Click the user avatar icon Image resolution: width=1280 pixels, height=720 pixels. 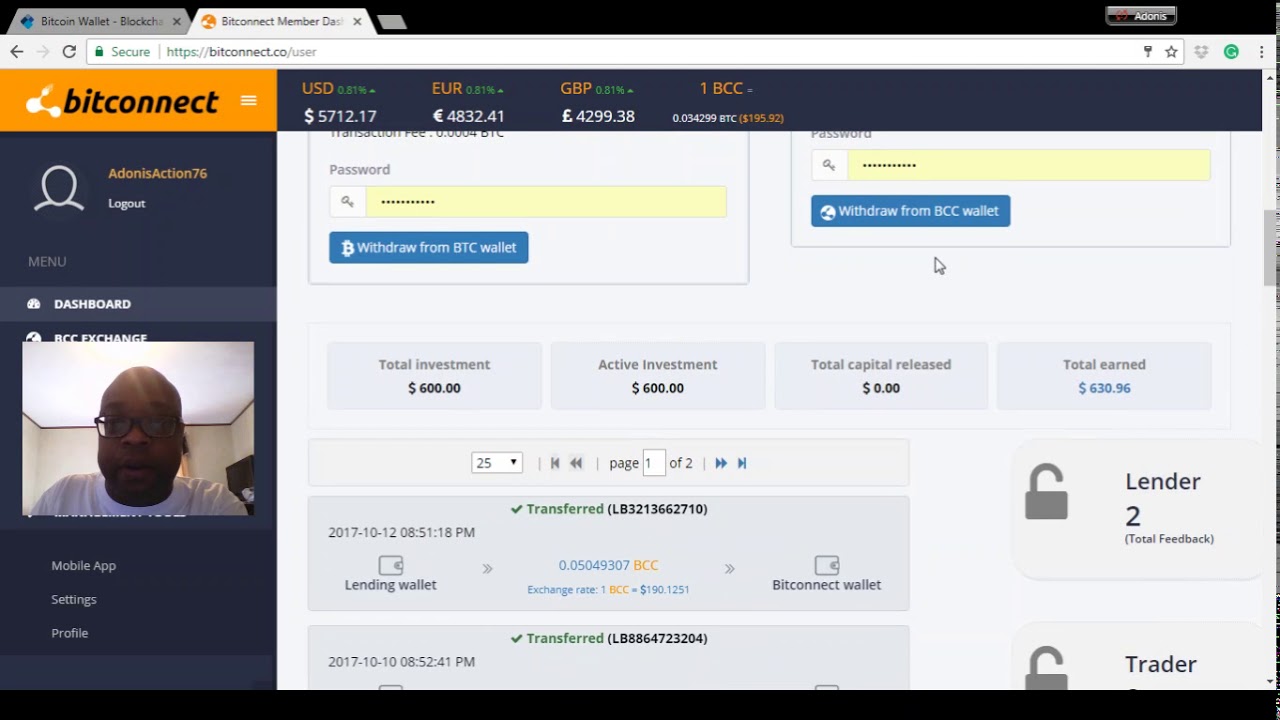(59, 188)
